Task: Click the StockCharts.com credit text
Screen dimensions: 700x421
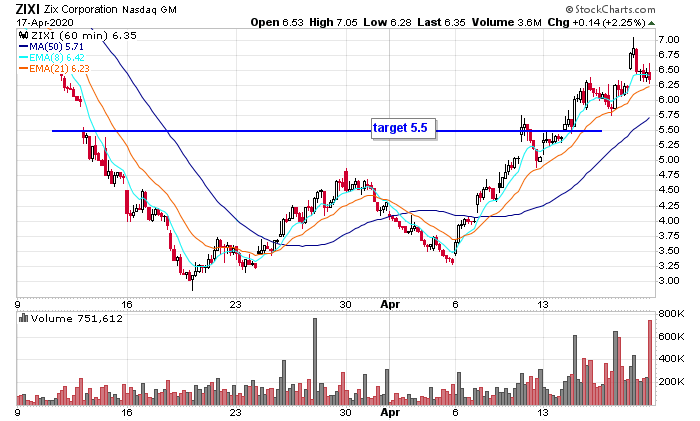Action: (610, 9)
